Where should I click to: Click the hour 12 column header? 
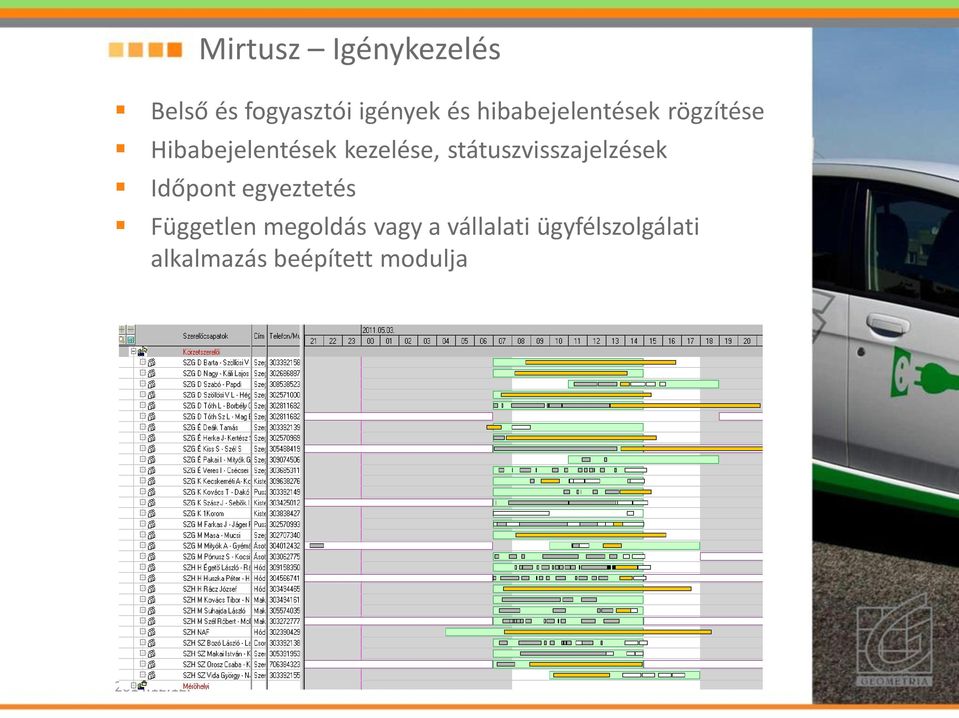tap(596, 341)
